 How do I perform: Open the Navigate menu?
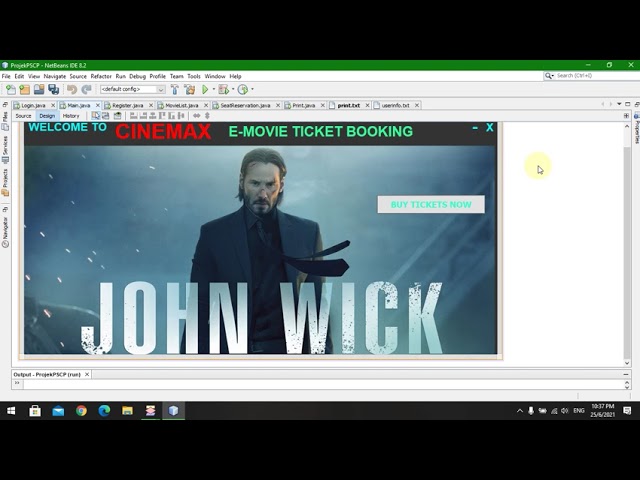point(55,76)
